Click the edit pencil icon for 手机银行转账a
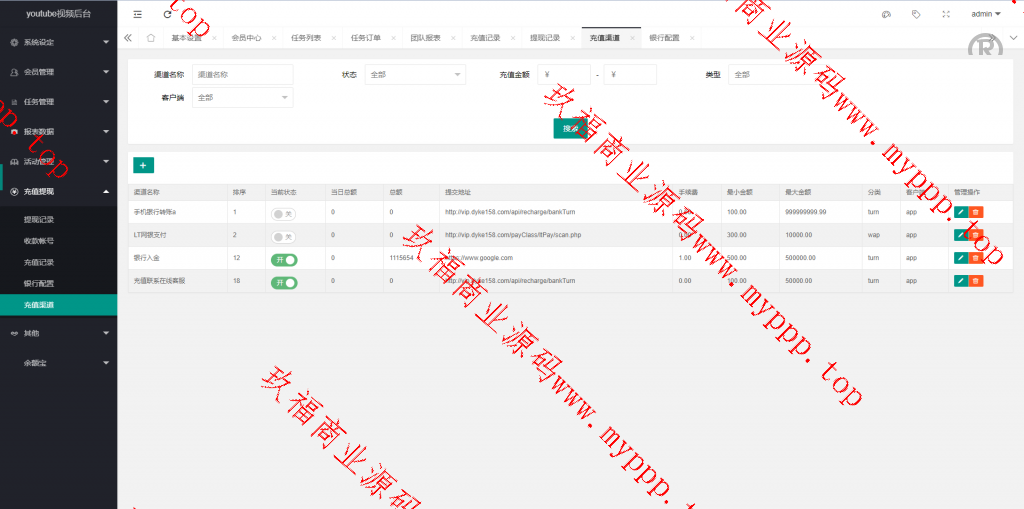This screenshot has width=1024, height=509. (x=961, y=212)
